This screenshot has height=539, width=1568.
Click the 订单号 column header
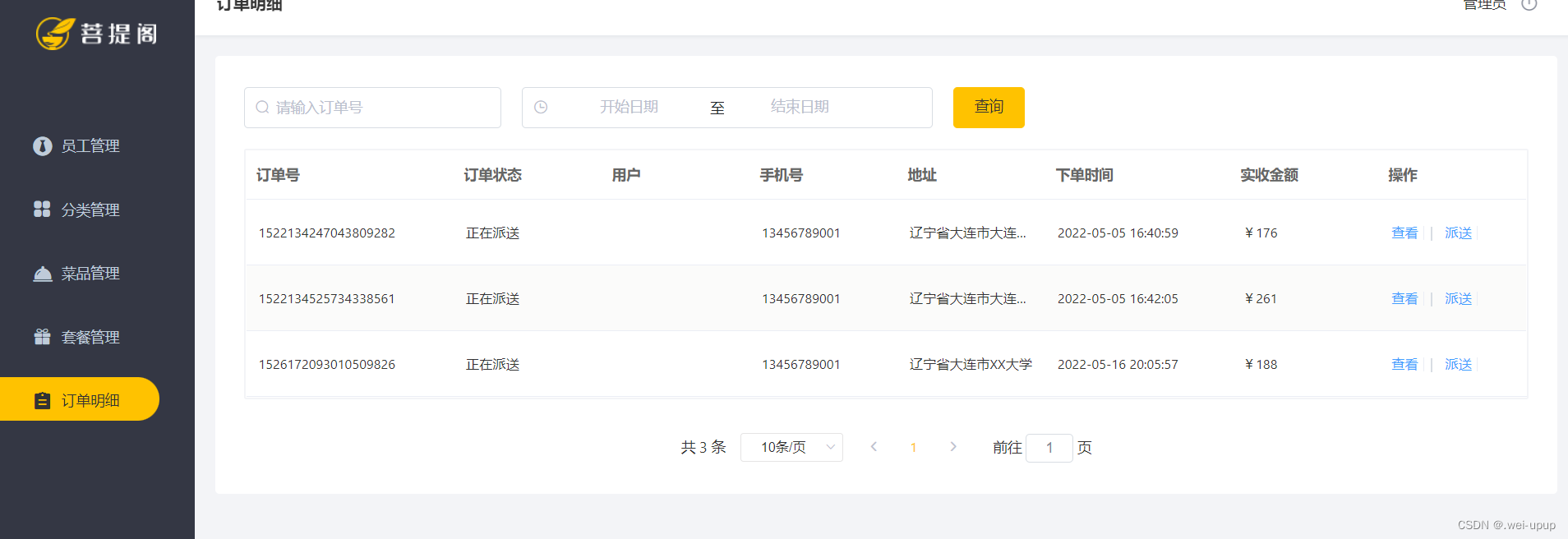coord(278,175)
